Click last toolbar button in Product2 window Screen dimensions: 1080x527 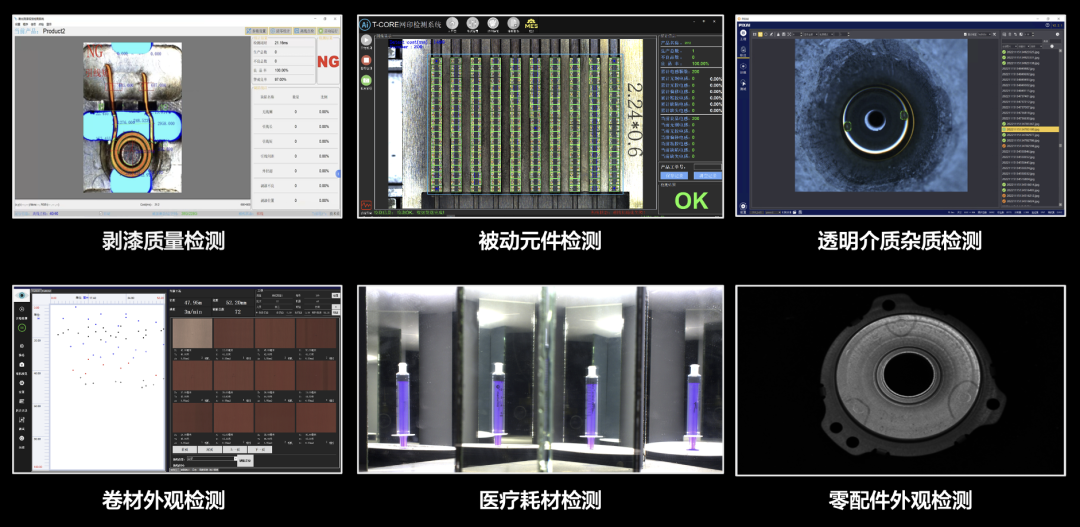(x=329, y=31)
